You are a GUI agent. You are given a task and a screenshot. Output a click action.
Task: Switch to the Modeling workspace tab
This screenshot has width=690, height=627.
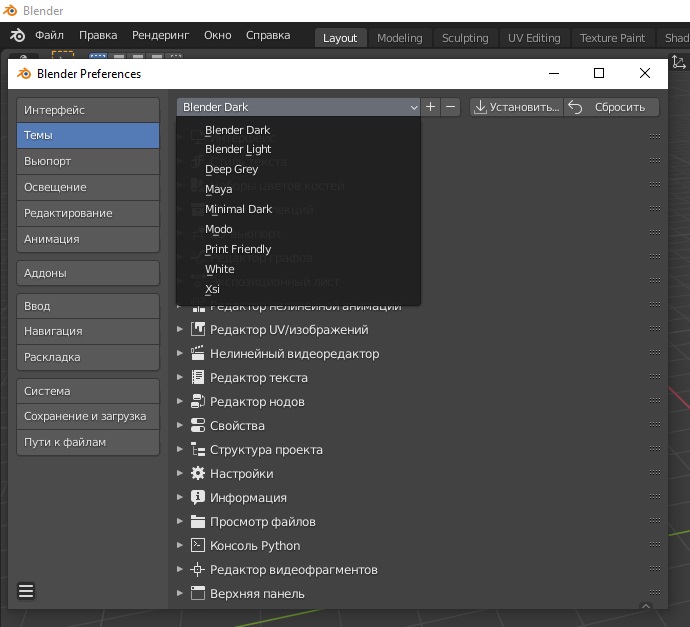399,38
